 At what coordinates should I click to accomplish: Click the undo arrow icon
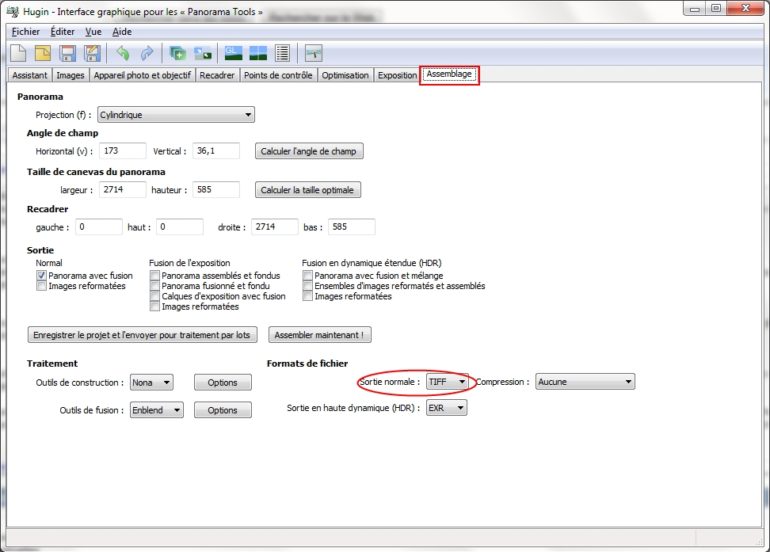[123, 53]
